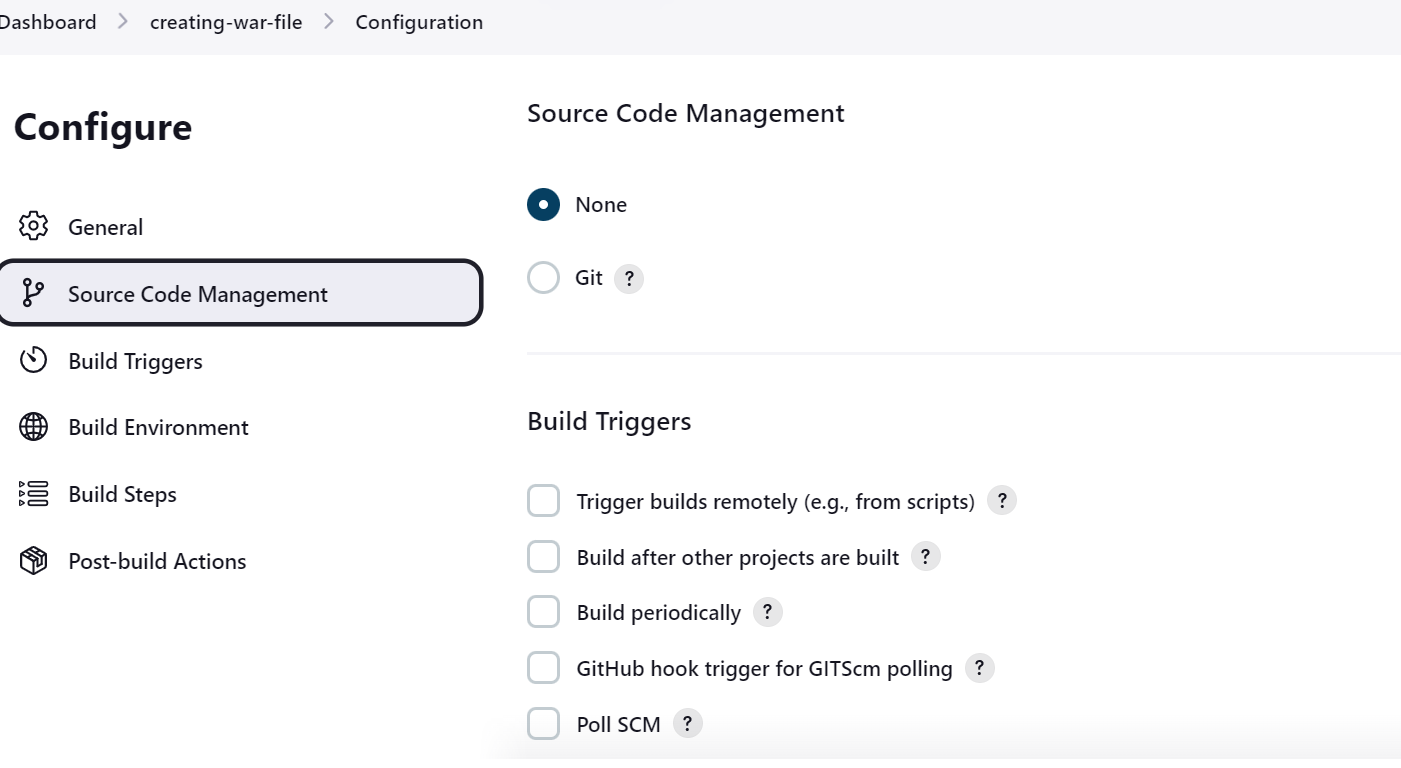The height and width of the screenshot is (768, 1401).
Task: Click the Build Environment globe icon
Action: 34,427
